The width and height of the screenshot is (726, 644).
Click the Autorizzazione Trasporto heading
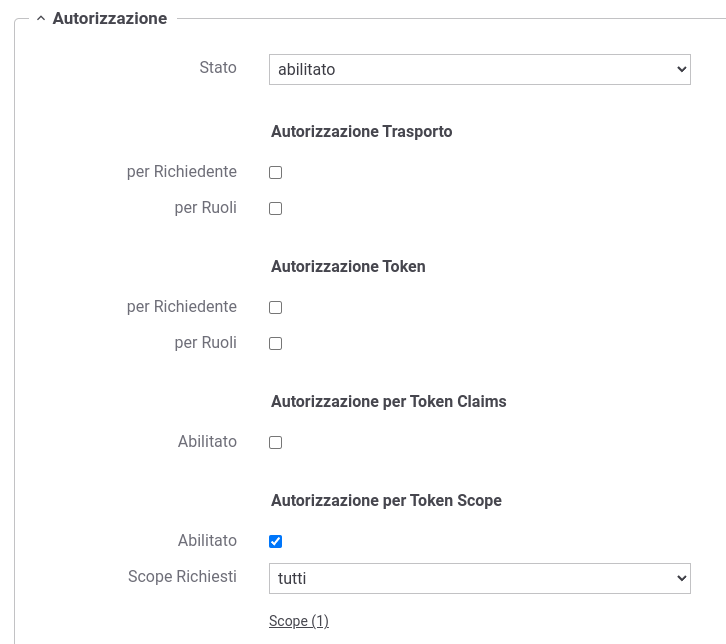pos(362,131)
